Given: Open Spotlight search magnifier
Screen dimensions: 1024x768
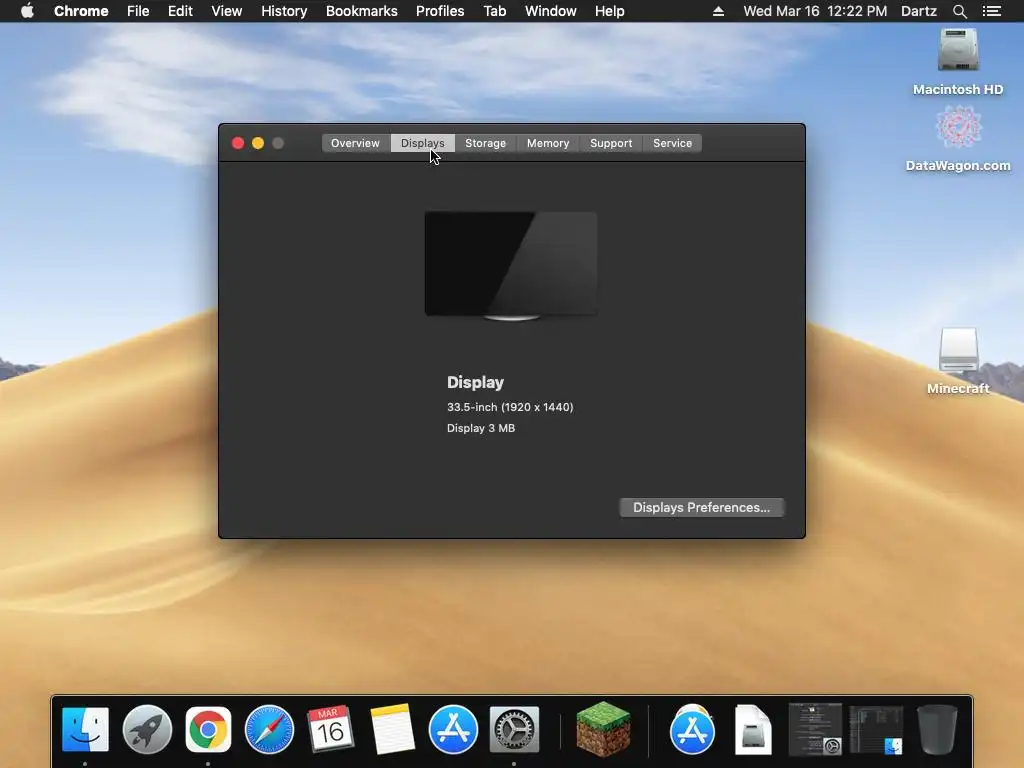Looking at the screenshot, I should point(959,11).
